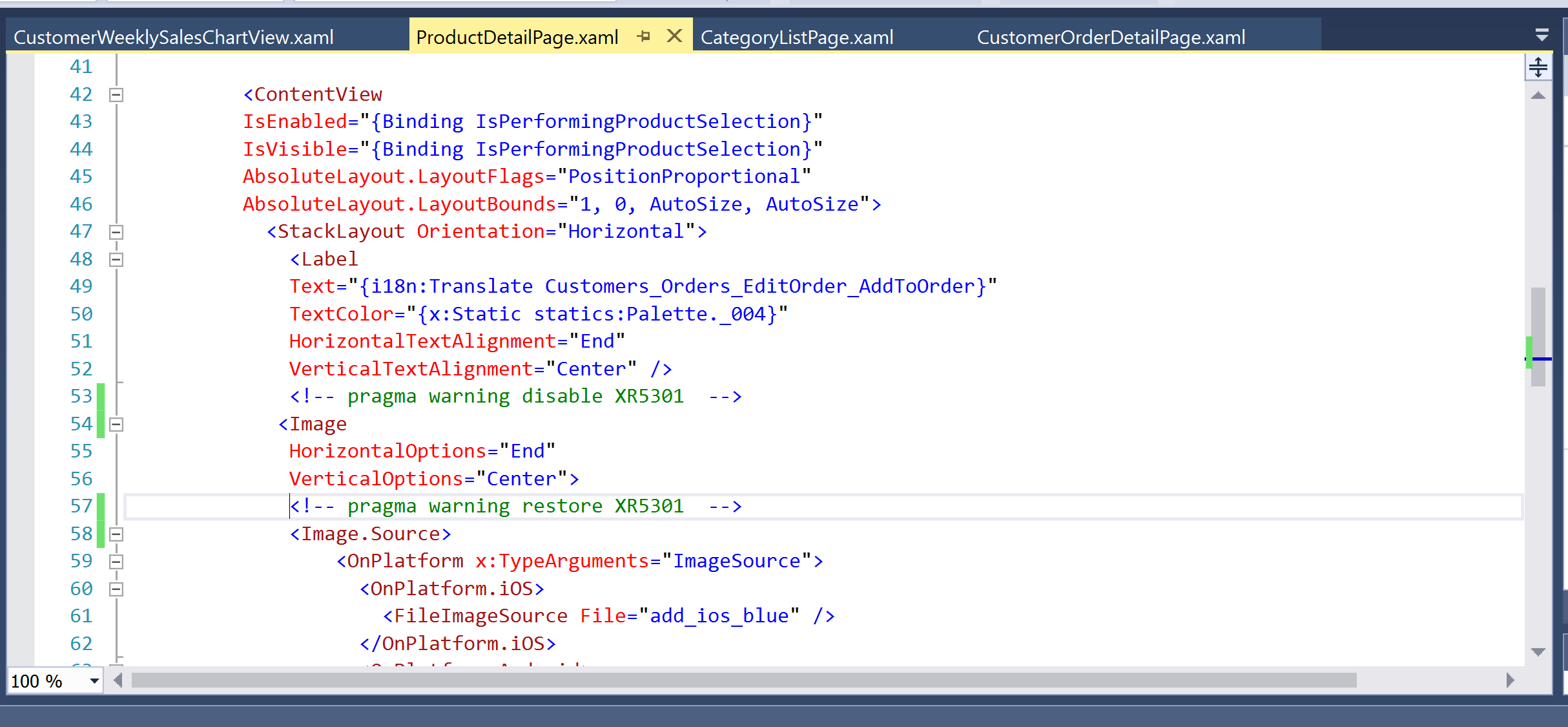Close the ProductDetailPage.xaml tab
1568x727 pixels.
674,36
